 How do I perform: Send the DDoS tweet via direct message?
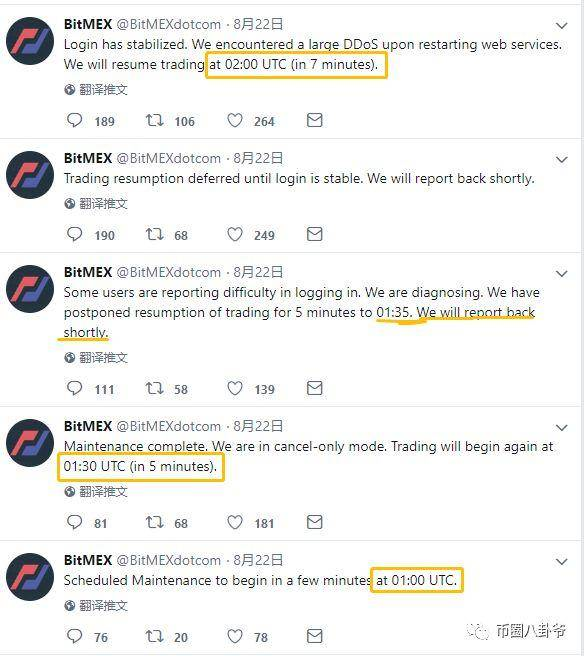[315, 120]
